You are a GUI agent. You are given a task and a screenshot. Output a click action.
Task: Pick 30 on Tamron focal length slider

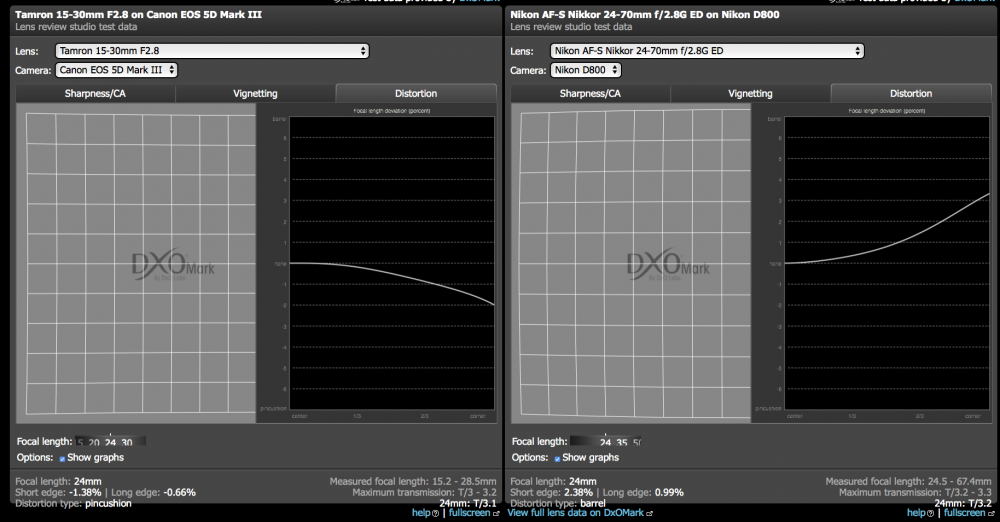[x=126, y=442]
